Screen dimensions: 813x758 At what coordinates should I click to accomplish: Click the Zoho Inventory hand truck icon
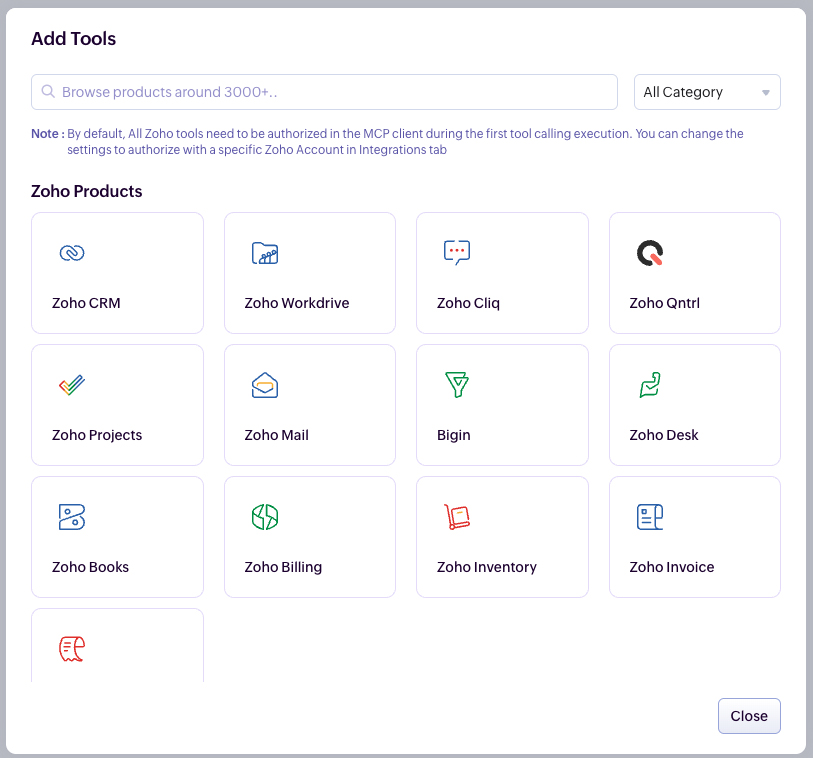(457, 517)
